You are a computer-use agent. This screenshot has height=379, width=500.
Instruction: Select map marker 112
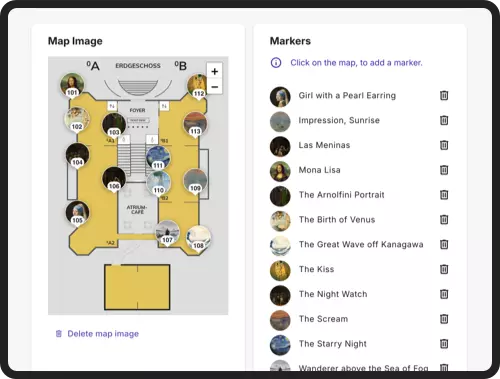[x=197, y=87]
